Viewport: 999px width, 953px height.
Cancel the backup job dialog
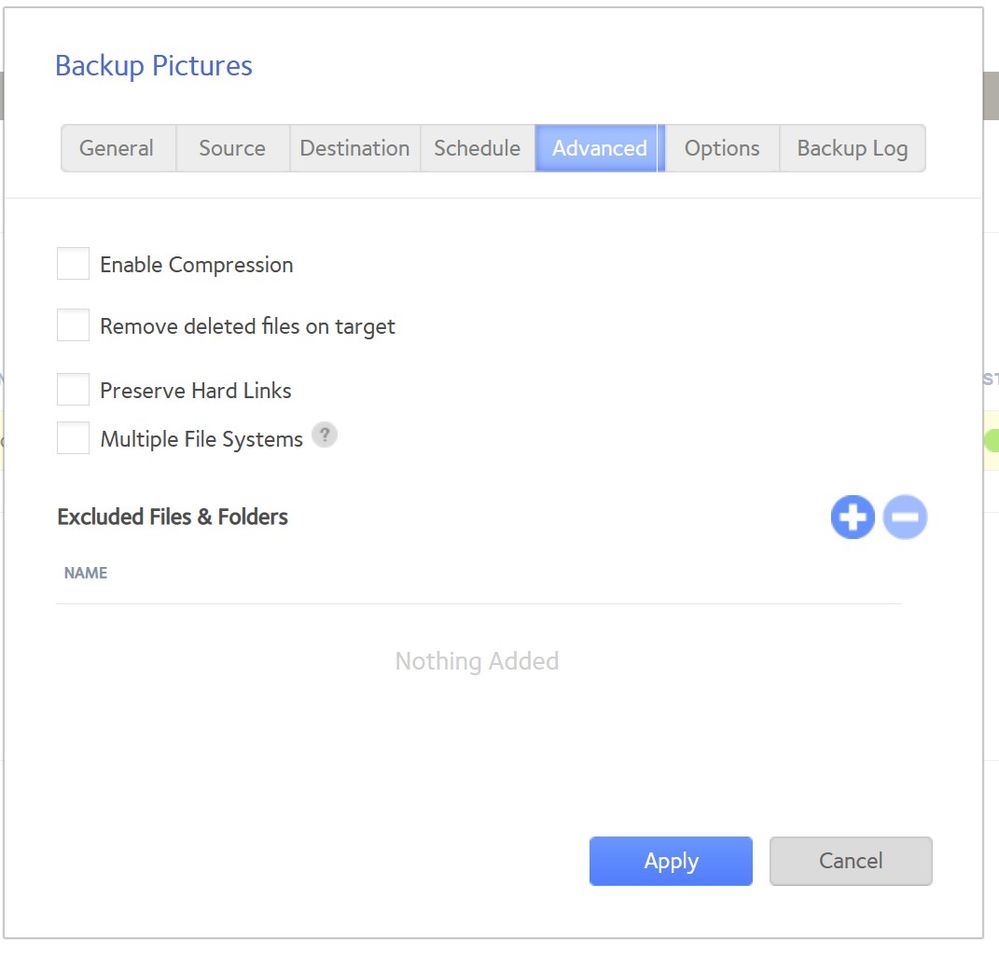[850, 861]
